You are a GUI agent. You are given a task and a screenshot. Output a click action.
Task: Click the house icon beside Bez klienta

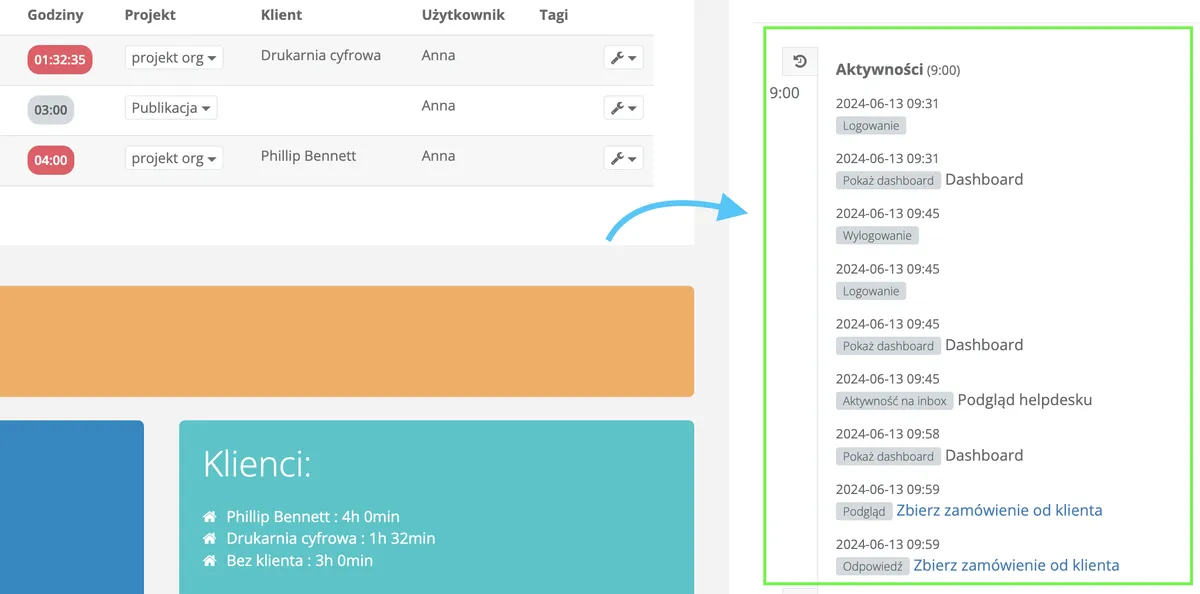[x=210, y=561]
